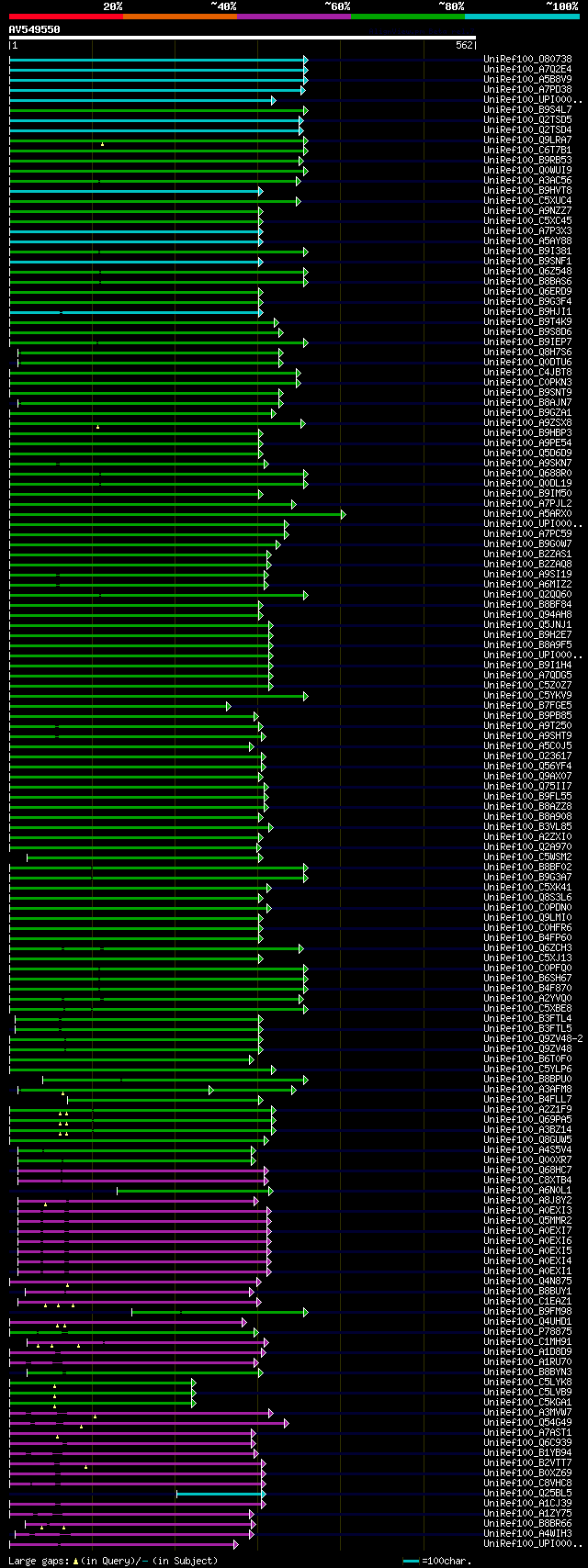Click hit UniRef100_A3AFM8
This screenshot has width=588, height=1568.
pyautogui.click(x=527, y=1090)
